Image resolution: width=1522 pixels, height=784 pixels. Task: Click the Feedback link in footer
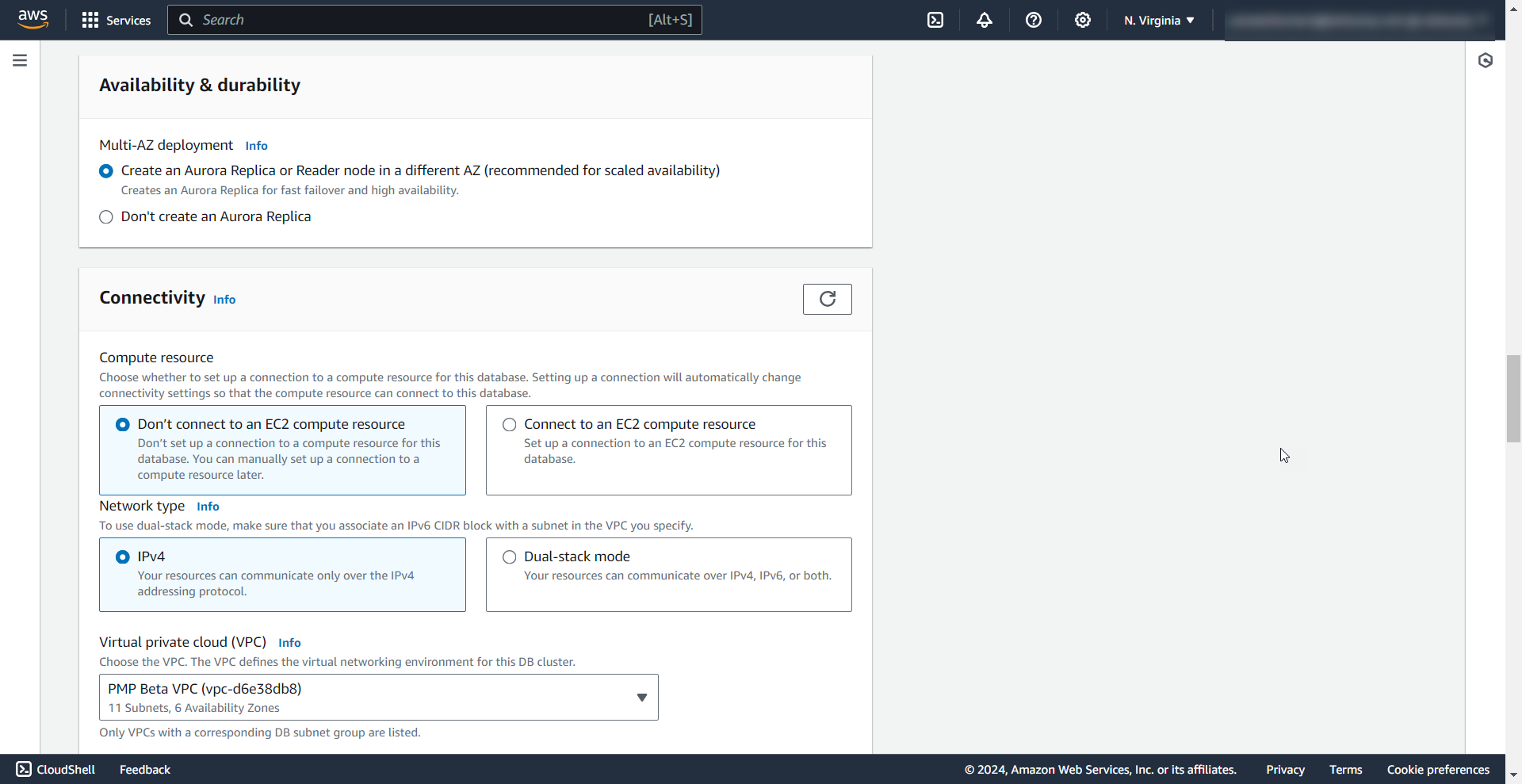[145, 770]
